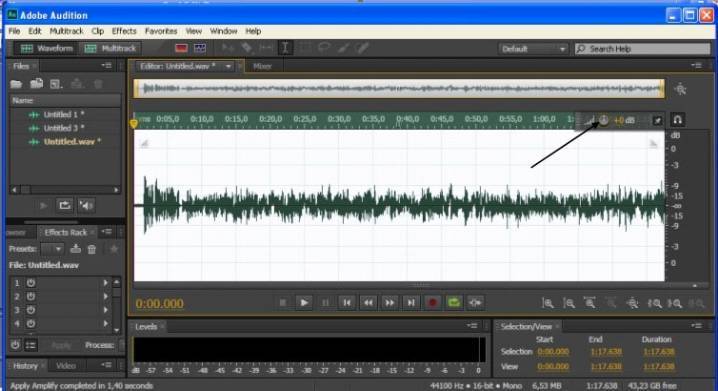This screenshot has width=718, height=391.
Task: Switch to Waveform view
Action: click(46, 48)
